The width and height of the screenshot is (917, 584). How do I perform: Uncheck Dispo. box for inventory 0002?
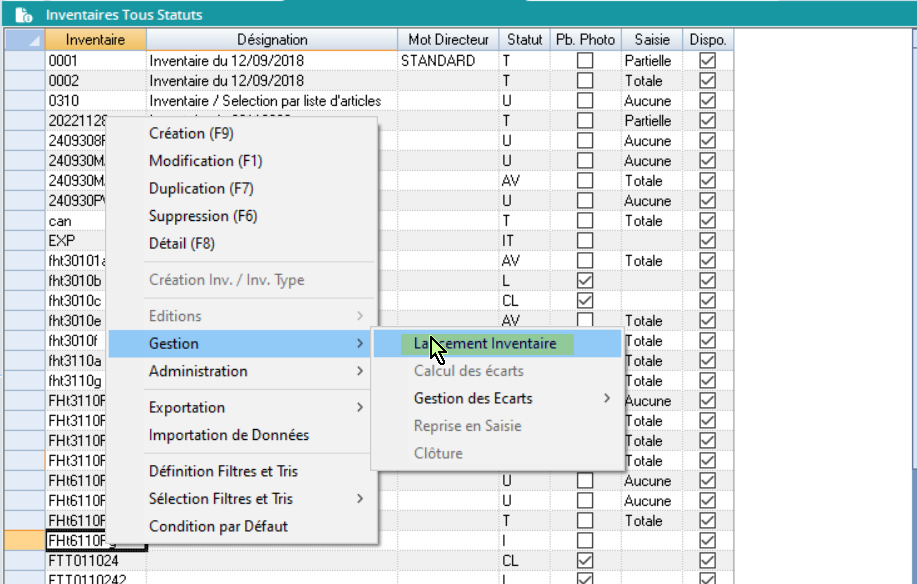[x=708, y=81]
